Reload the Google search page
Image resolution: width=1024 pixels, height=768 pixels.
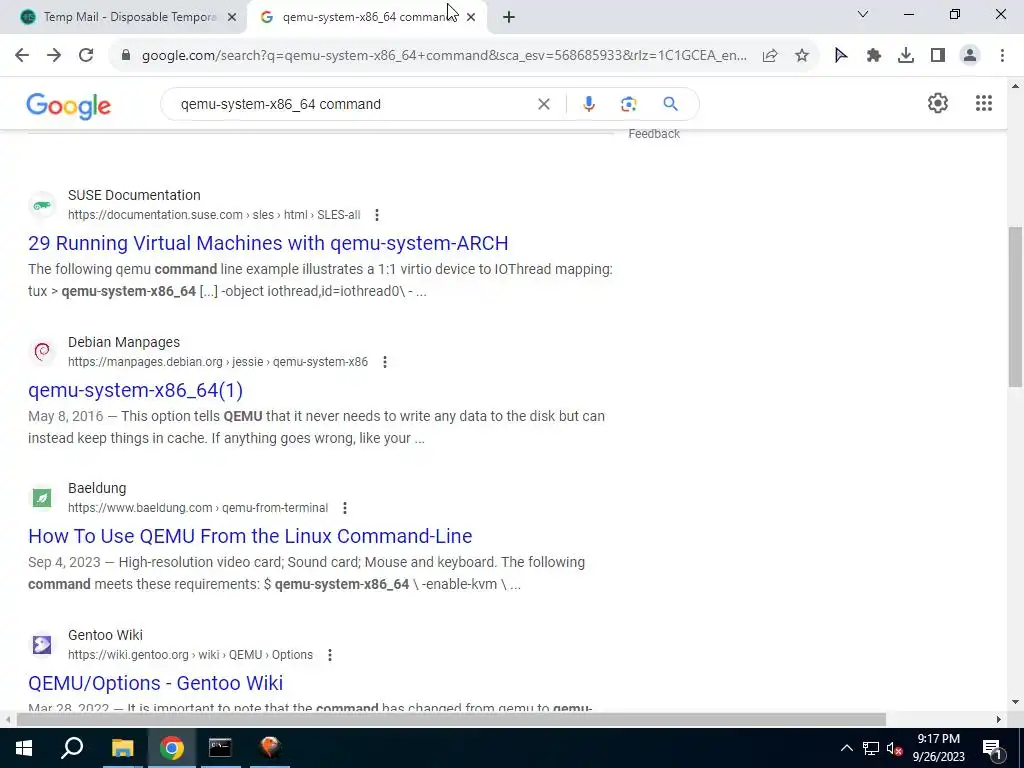click(86, 56)
